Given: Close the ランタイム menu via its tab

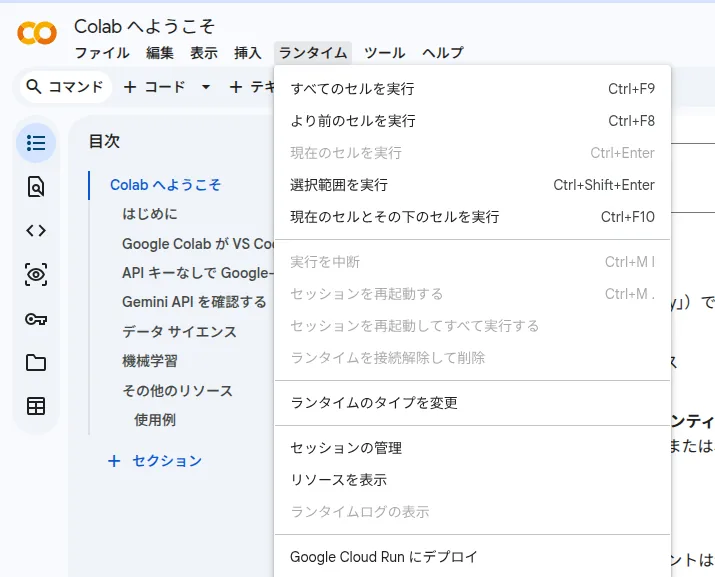Looking at the screenshot, I should tap(313, 52).
